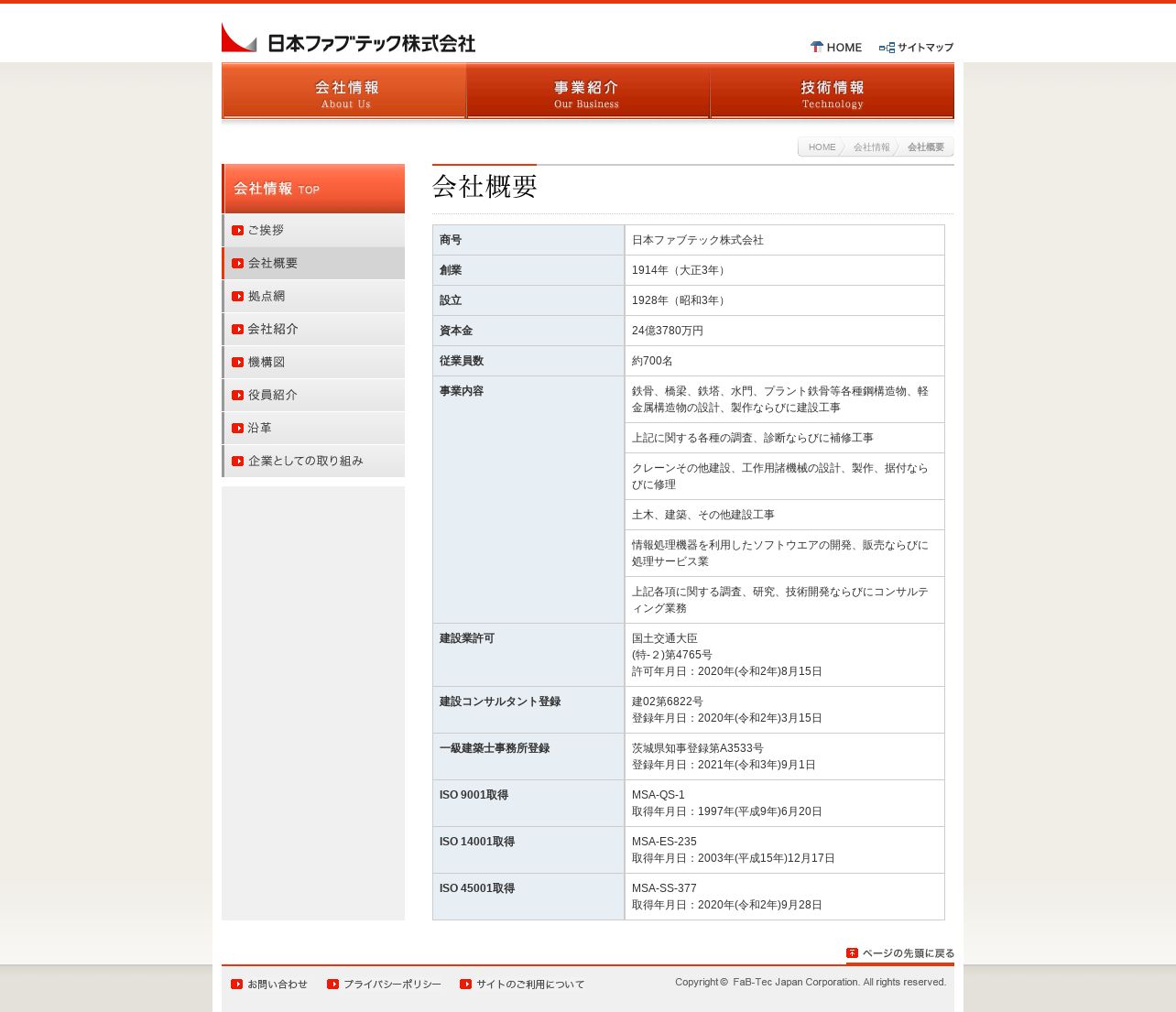Open 会社情報 TOP sidebar header
The width and height of the screenshot is (1176, 1012).
[x=313, y=189]
